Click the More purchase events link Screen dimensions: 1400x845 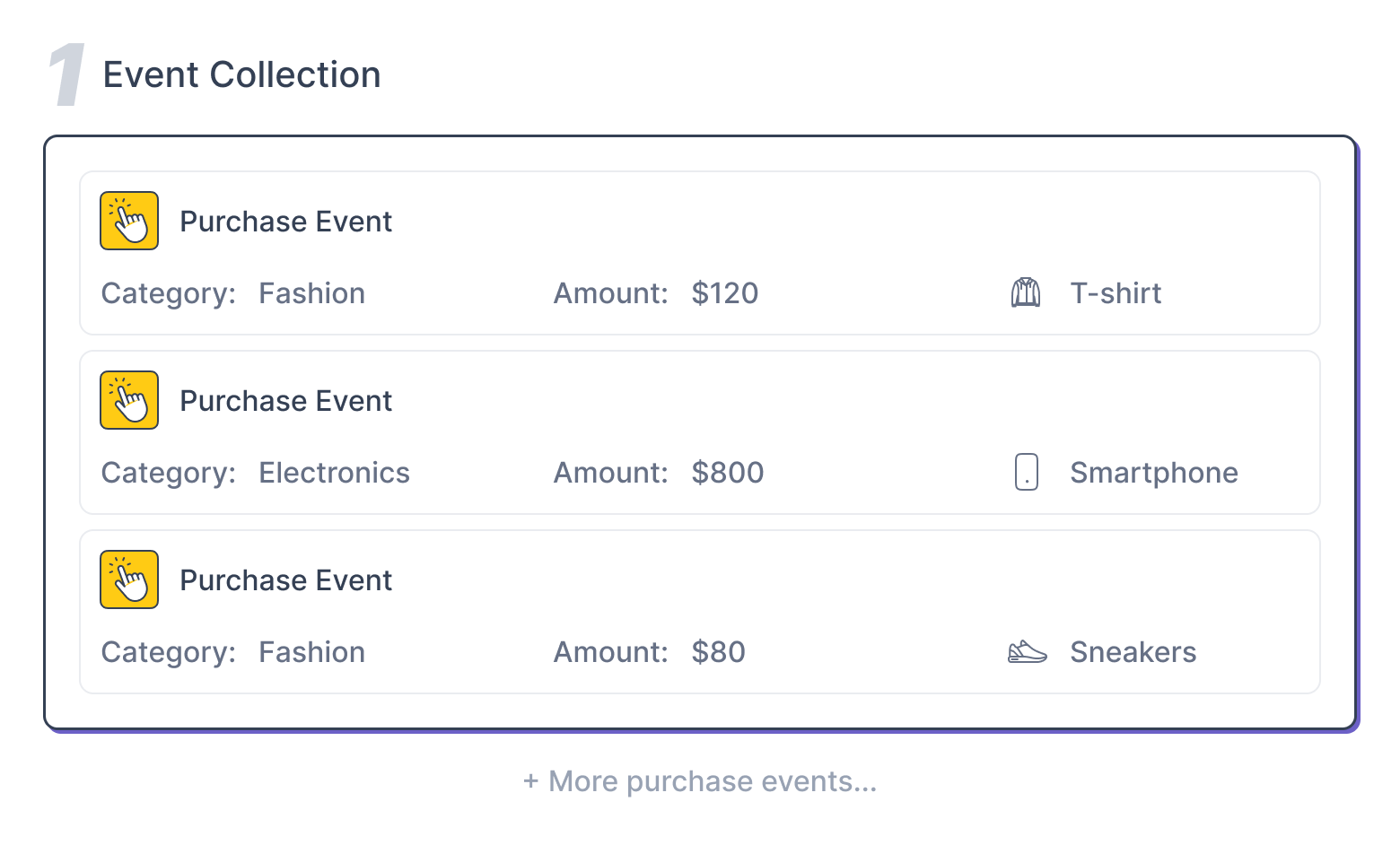[700, 781]
